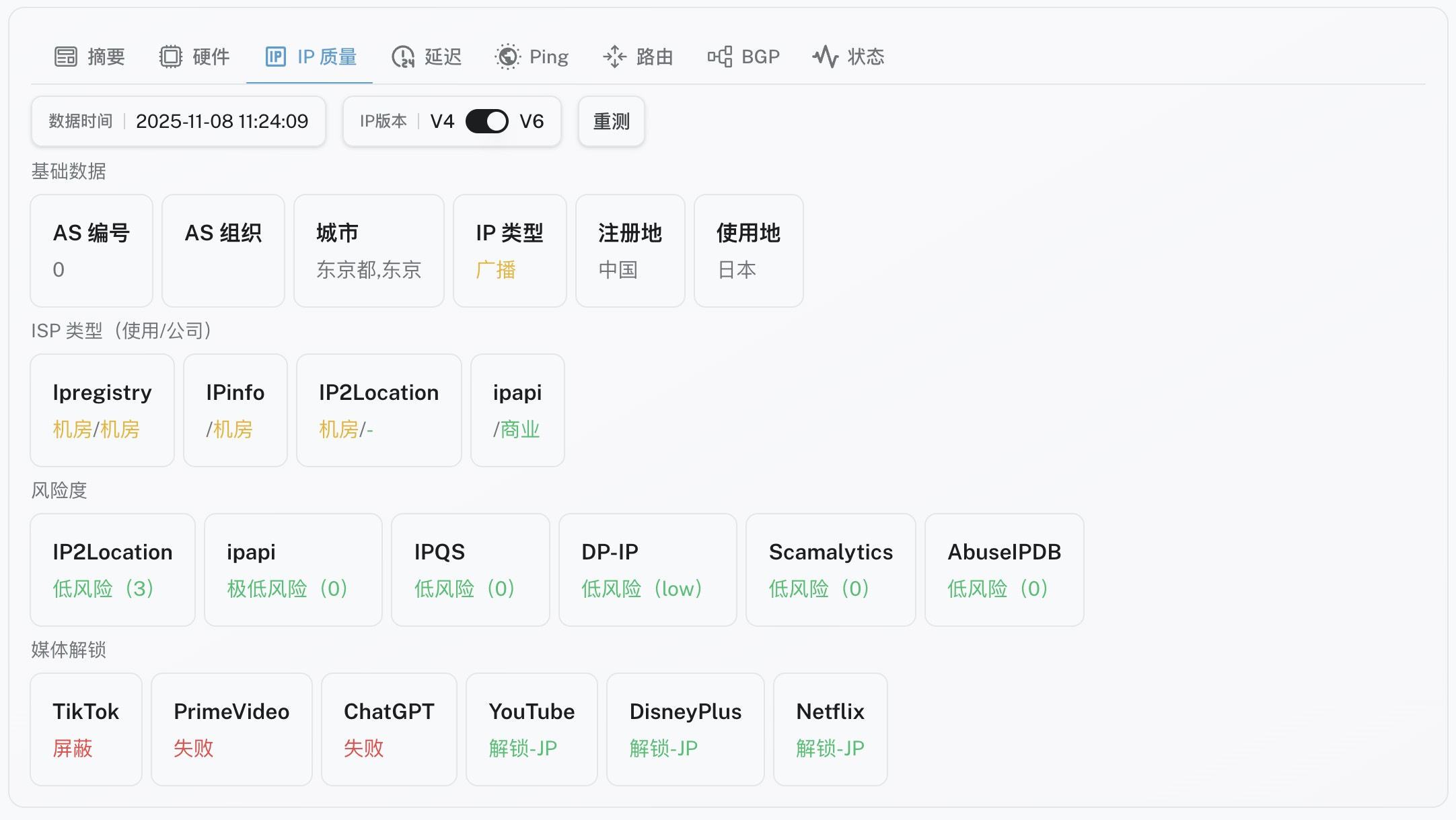The height and width of the screenshot is (820, 1456).
Task: Click the Ping globe icon
Action: coord(508,57)
